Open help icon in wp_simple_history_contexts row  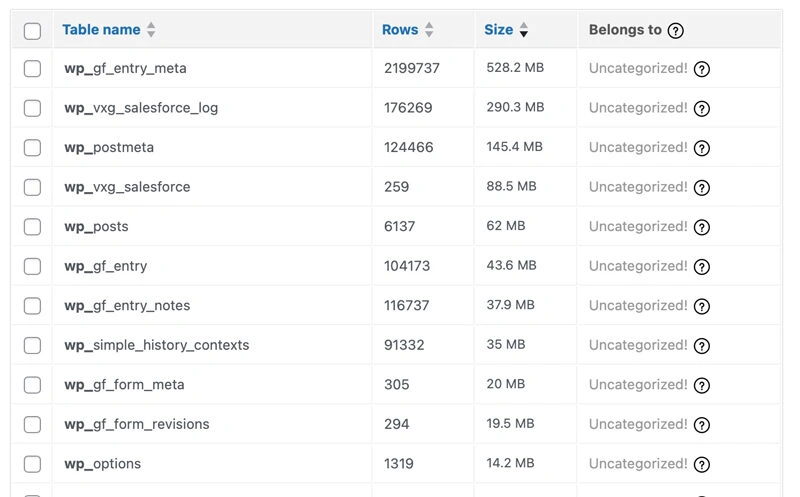702,346
